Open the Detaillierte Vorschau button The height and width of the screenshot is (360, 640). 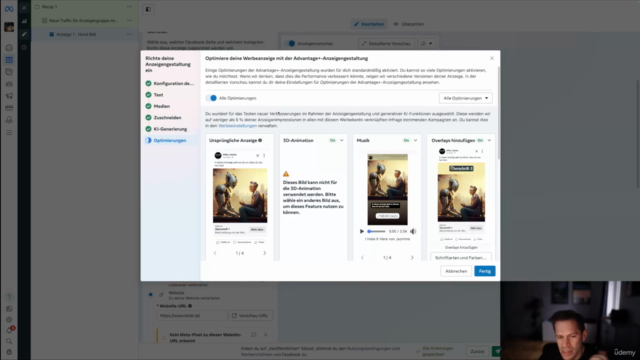[386, 43]
